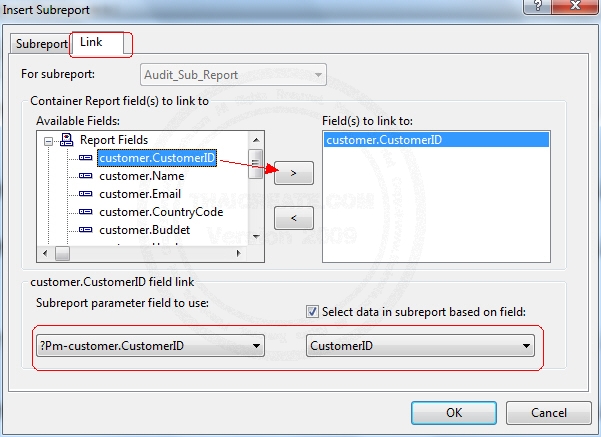Click the Cancel button

tap(548, 413)
